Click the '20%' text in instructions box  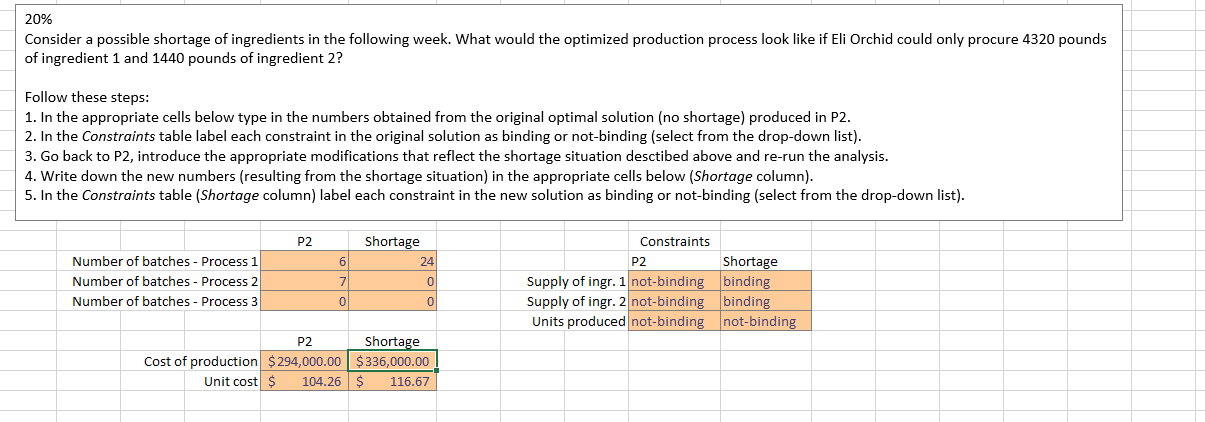tap(38, 19)
